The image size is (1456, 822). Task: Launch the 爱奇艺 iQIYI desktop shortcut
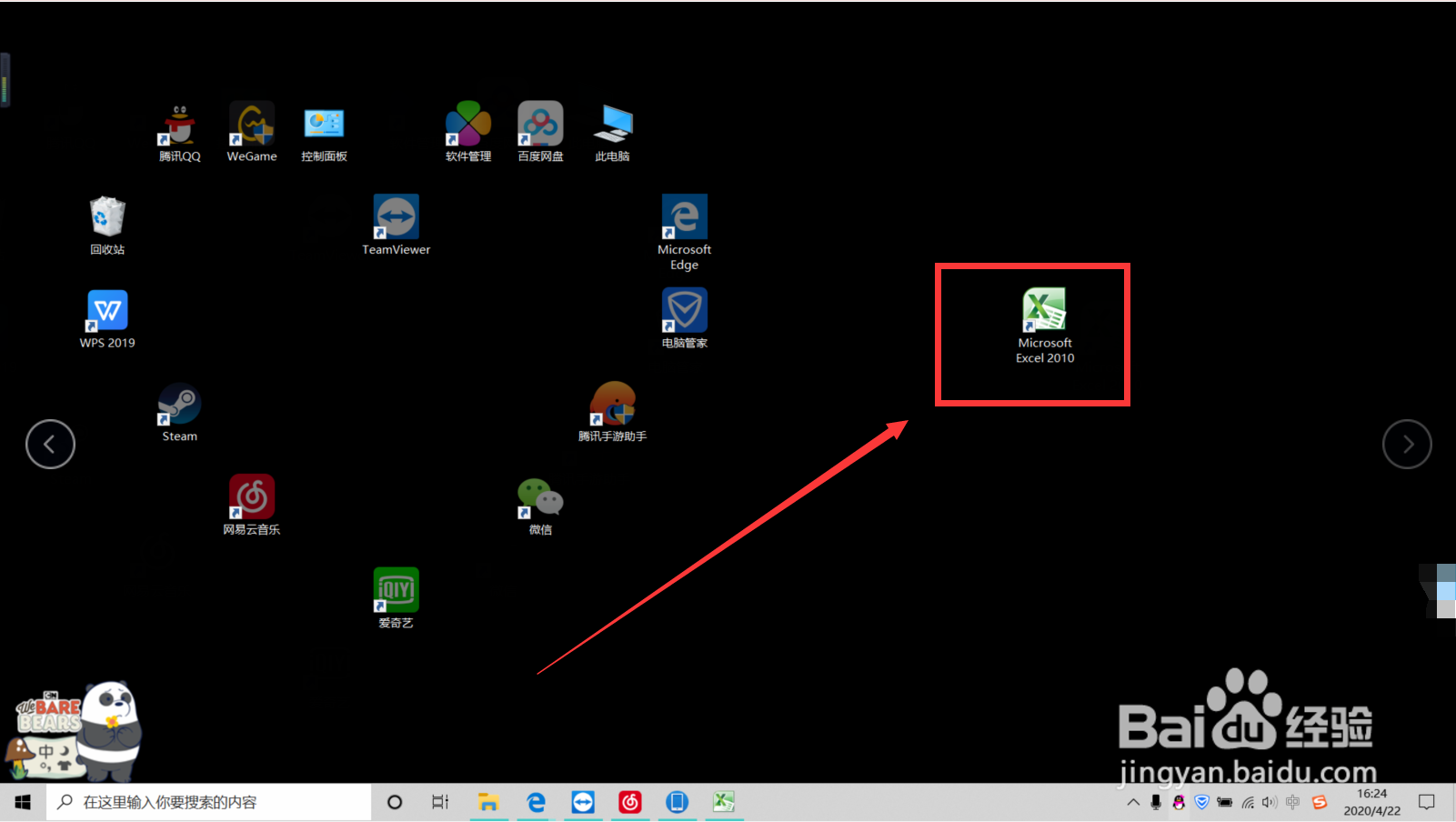[x=396, y=599]
